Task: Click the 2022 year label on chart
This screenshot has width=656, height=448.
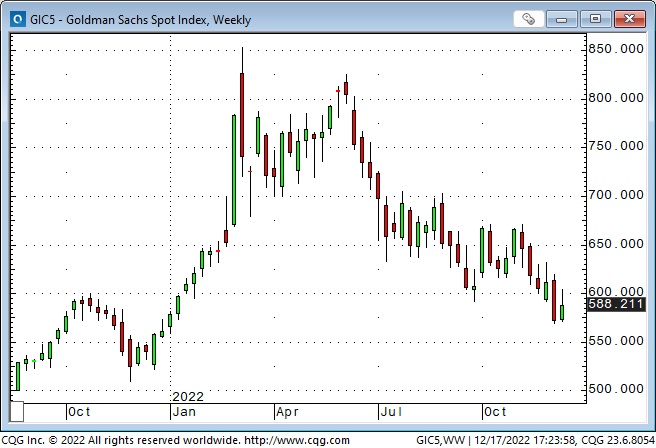Action: (188, 397)
